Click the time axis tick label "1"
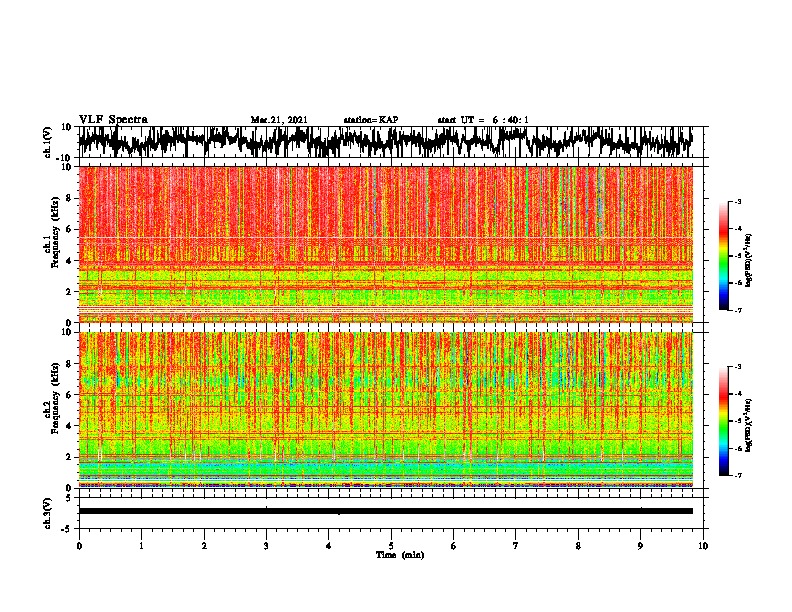This screenshot has width=792, height=612. tap(141, 546)
